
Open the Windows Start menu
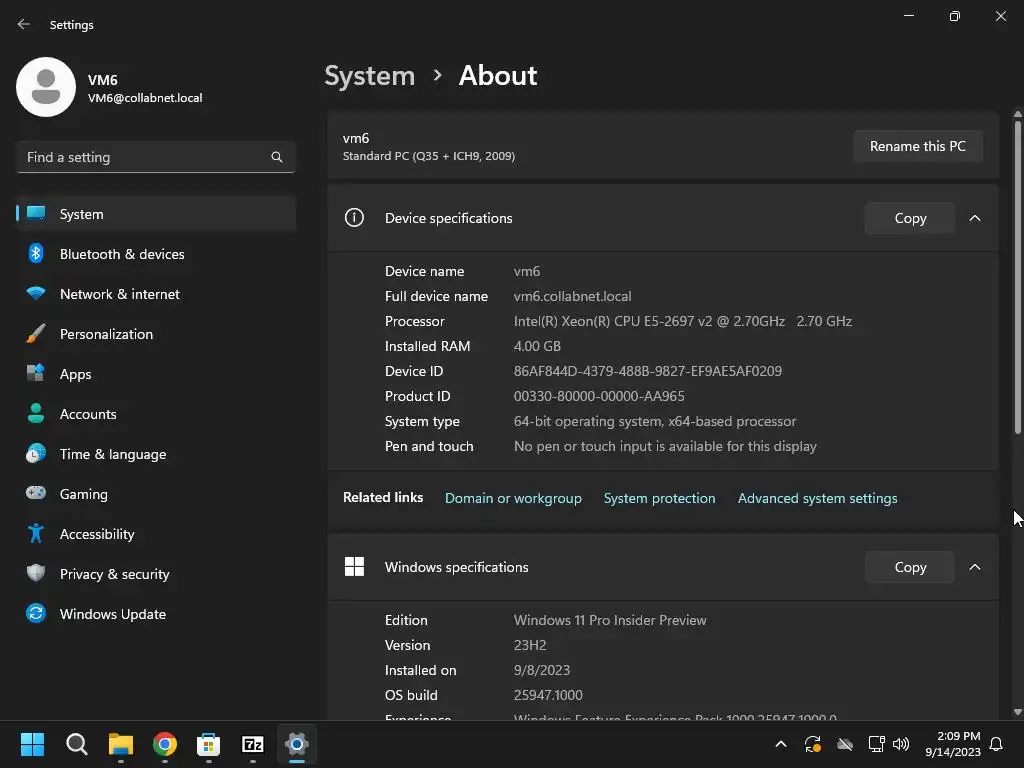coord(32,744)
